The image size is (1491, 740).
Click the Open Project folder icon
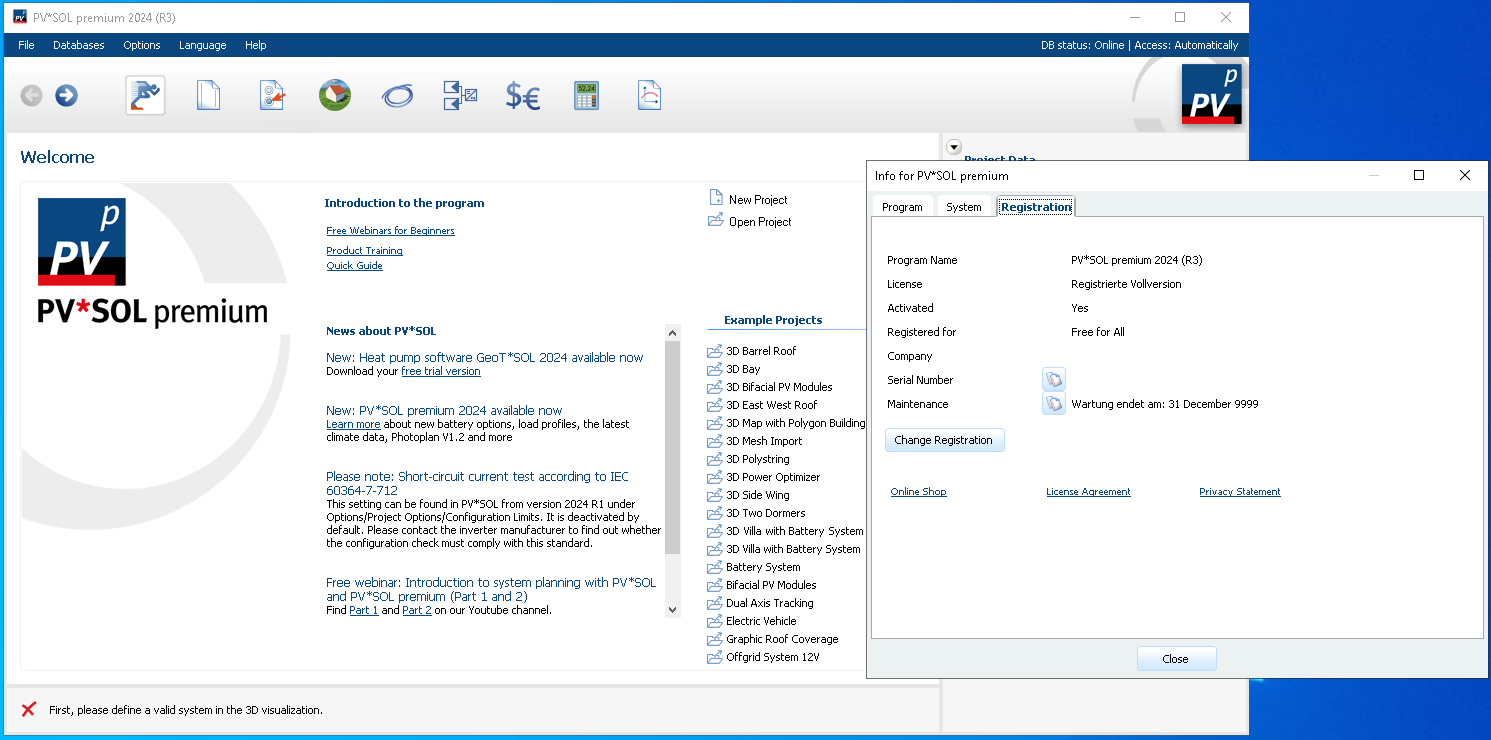point(715,220)
